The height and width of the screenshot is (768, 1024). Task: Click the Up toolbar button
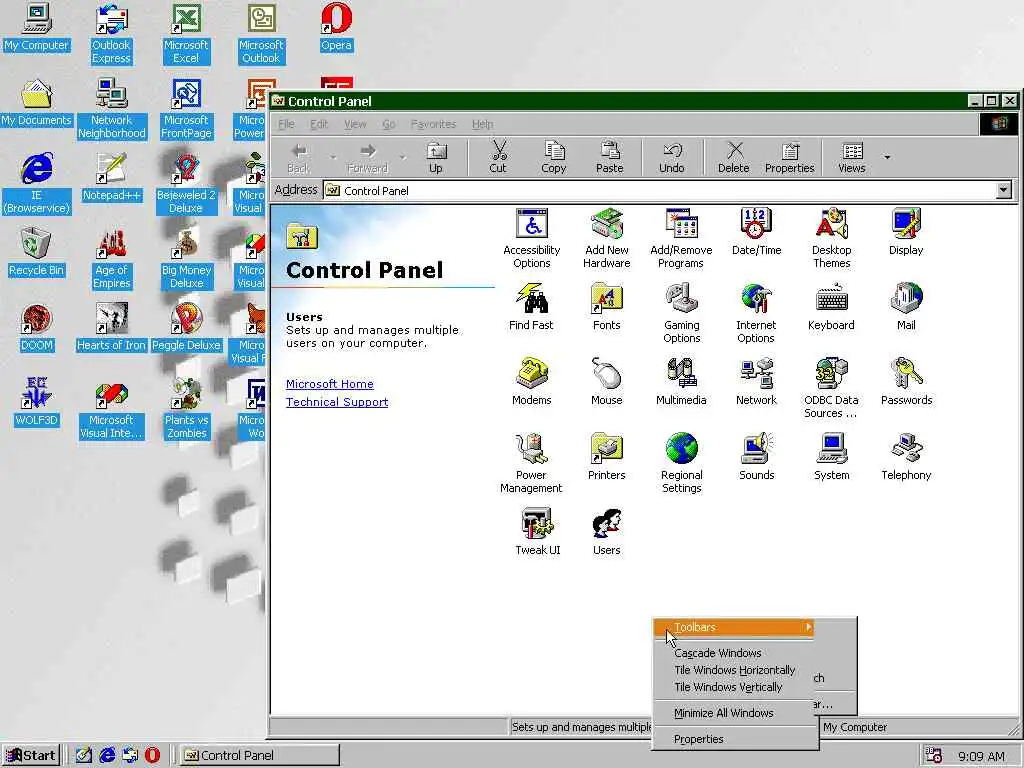[436, 158]
